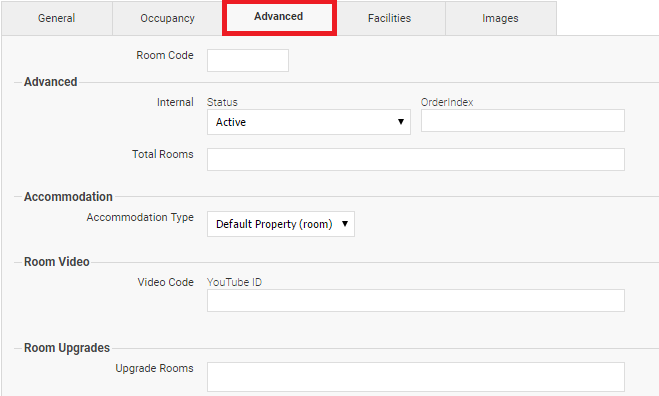Focus the Upgrade Rooms input box
This screenshot has width=659, height=396.
point(416,377)
